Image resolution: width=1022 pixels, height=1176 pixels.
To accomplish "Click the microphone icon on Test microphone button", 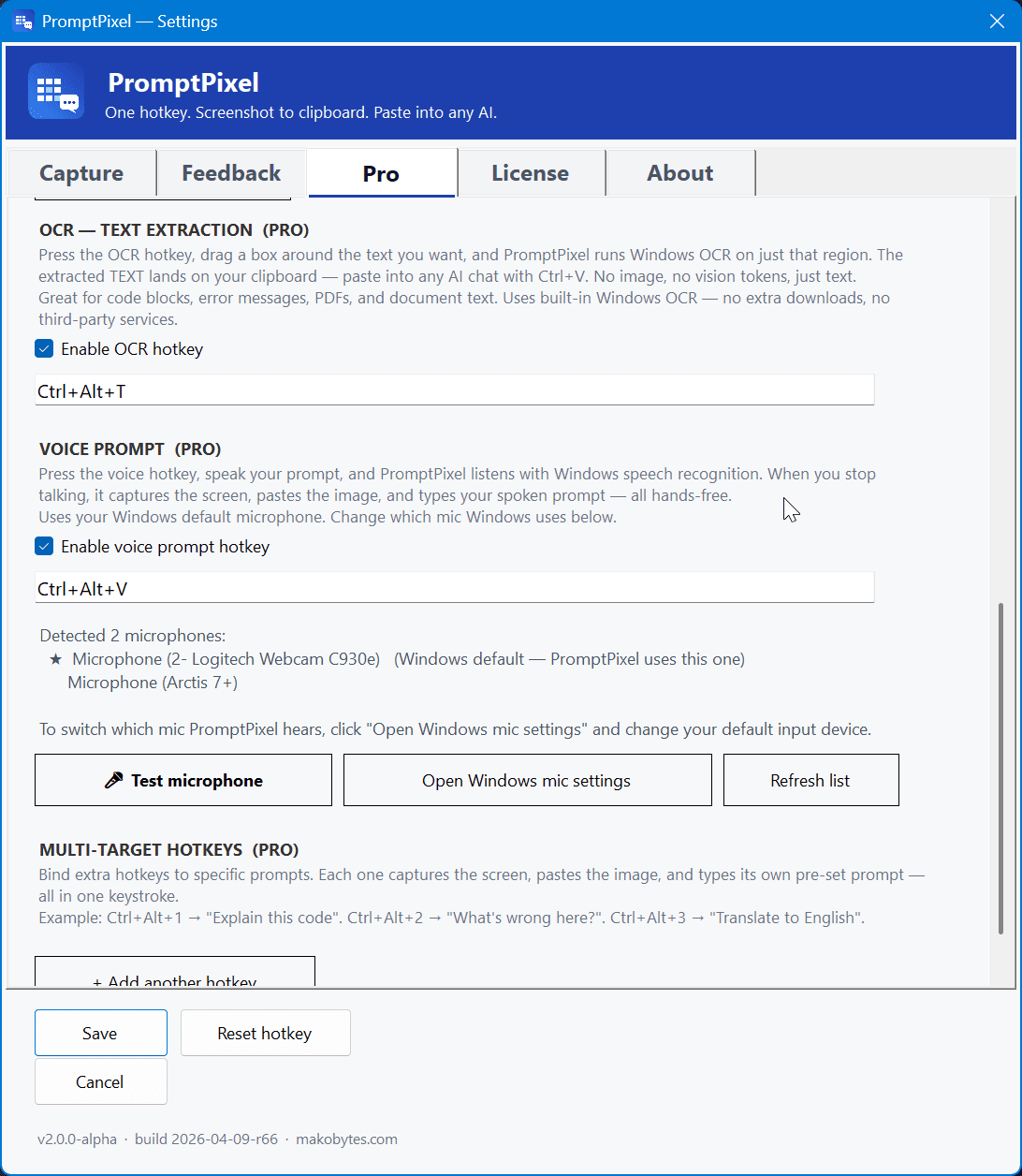I will (x=116, y=779).
